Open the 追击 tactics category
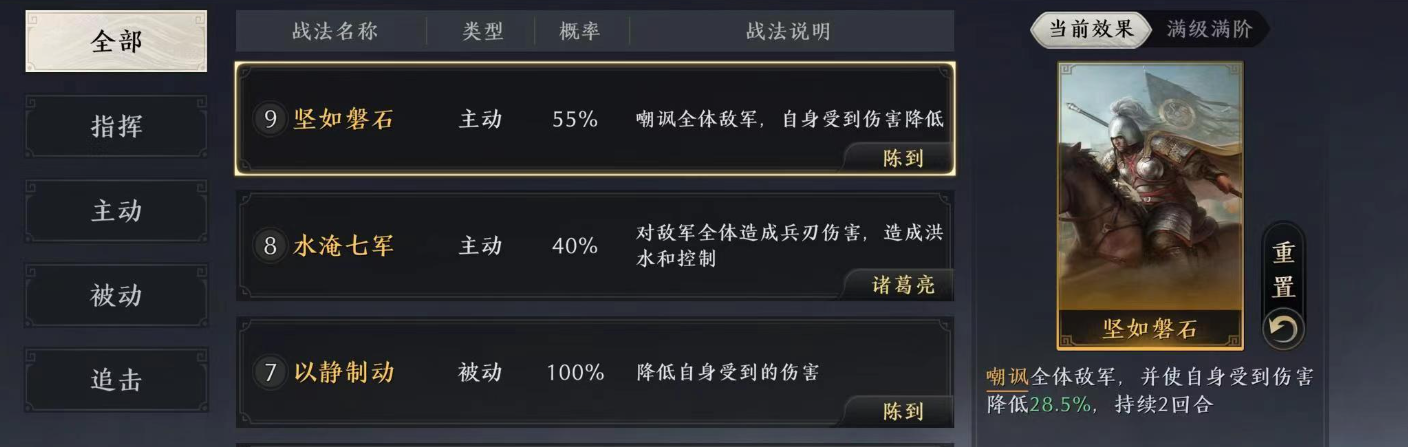 (x=116, y=380)
